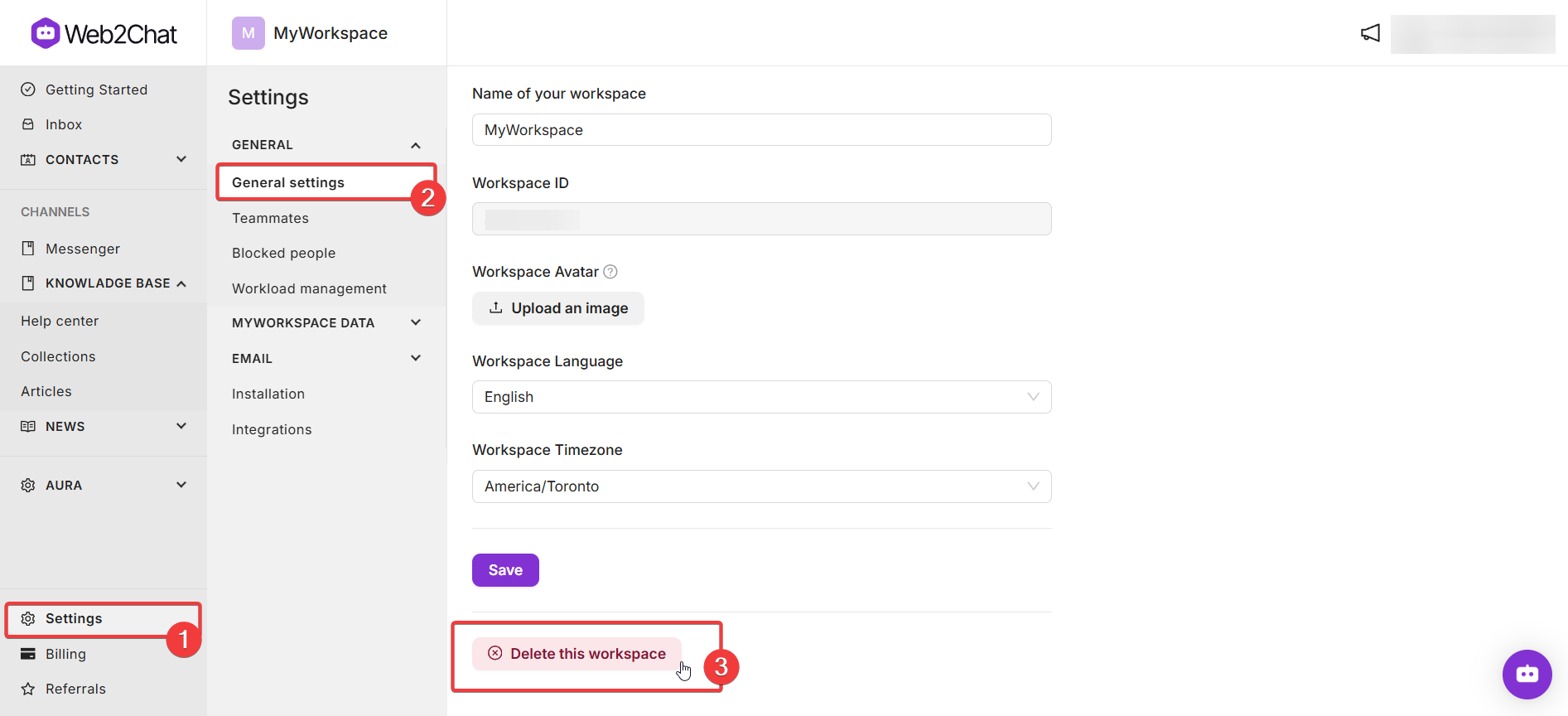Click the MyWorkspace avatar letter badge
Image resolution: width=1568 pixels, height=716 pixels.
[248, 33]
